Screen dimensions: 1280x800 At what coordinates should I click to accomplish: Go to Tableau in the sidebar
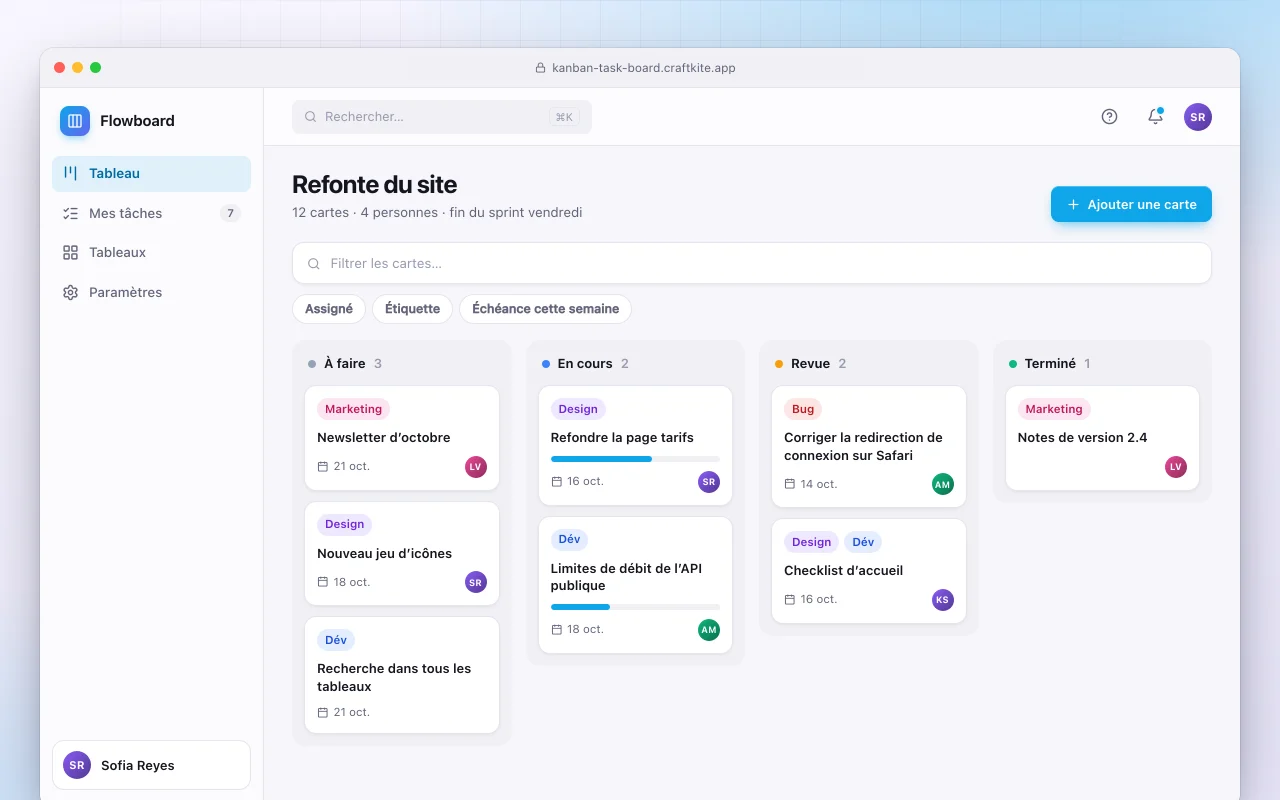tap(151, 173)
